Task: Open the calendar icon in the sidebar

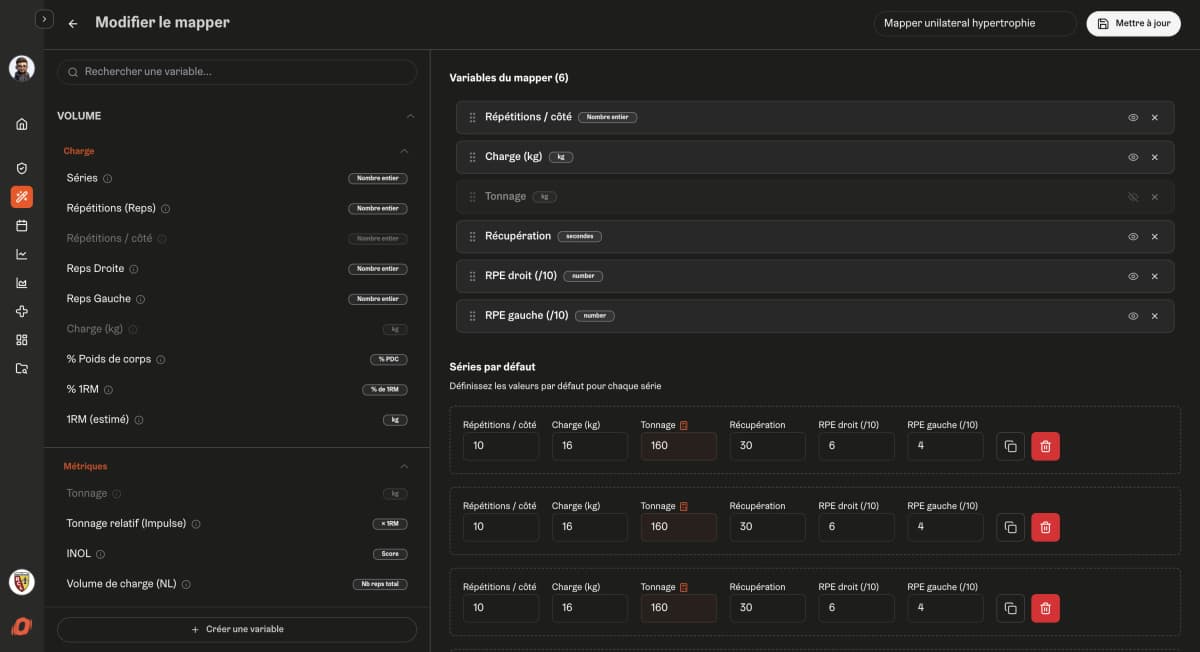Action: click(x=22, y=226)
